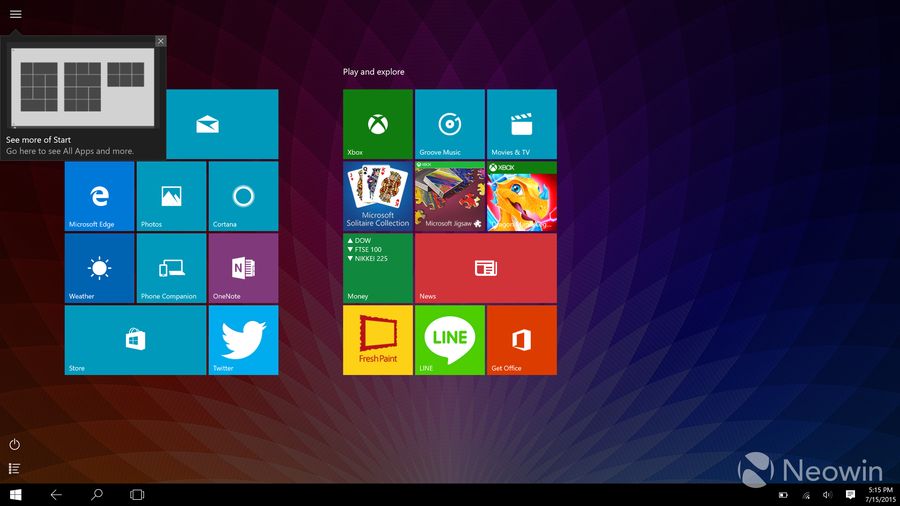
Task: Open the News tile
Action: (486, 268)
